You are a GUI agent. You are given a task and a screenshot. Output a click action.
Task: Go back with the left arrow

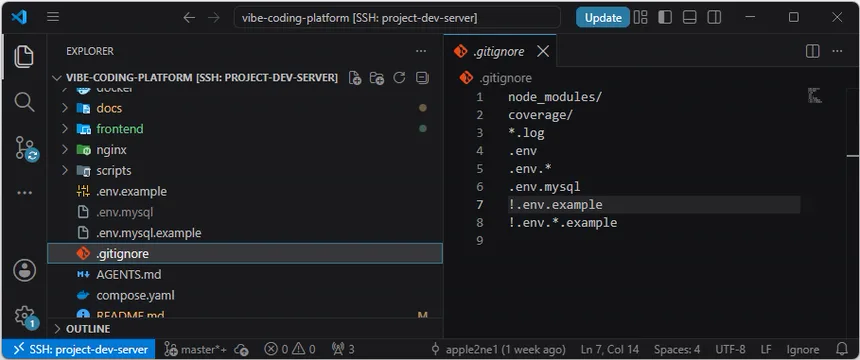click(x=189, y=18)
